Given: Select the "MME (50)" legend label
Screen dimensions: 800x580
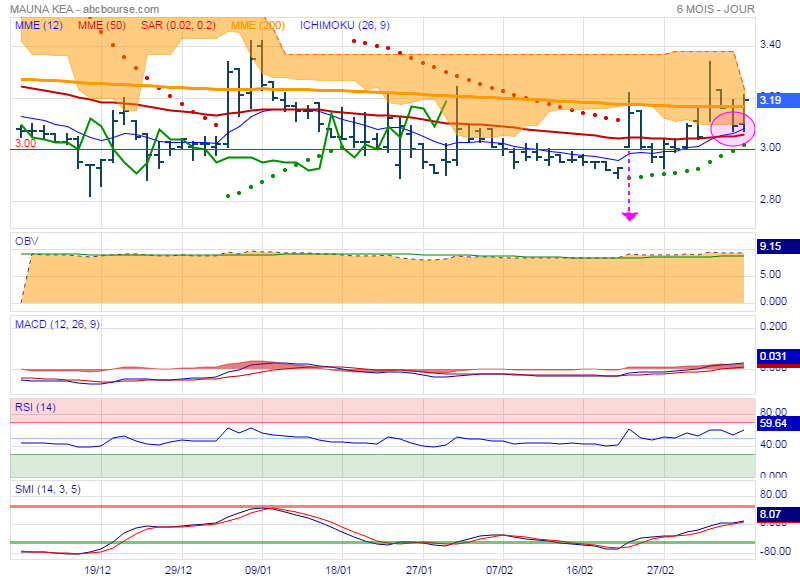Looking at the screenshot, I should pos(102,25).
